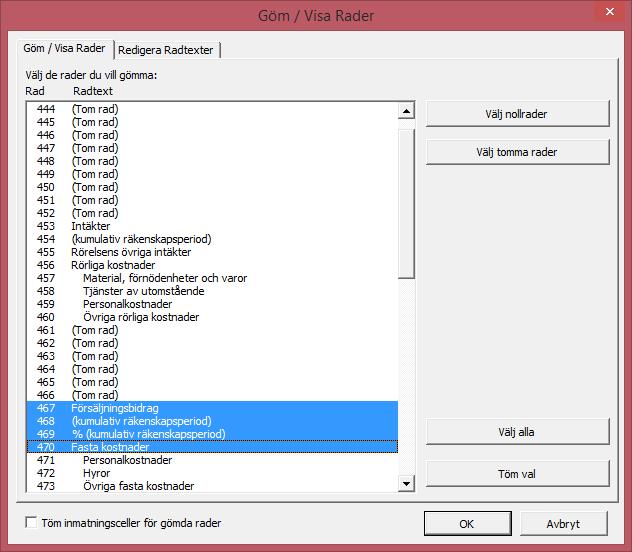Select row 450 (Tom rad)

212,187
